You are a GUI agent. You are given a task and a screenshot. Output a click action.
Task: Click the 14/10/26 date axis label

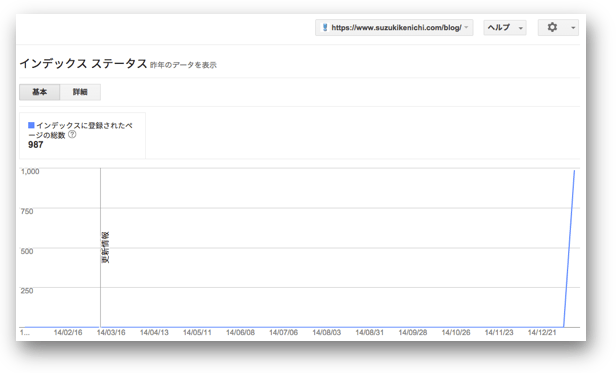[x=456, y=333]
